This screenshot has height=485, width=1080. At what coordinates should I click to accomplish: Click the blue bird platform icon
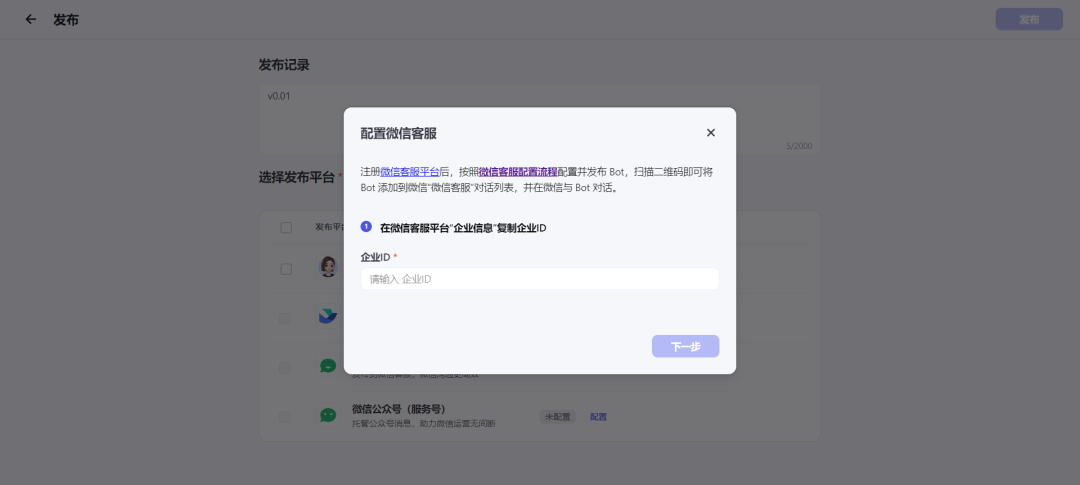coord(328,316)
